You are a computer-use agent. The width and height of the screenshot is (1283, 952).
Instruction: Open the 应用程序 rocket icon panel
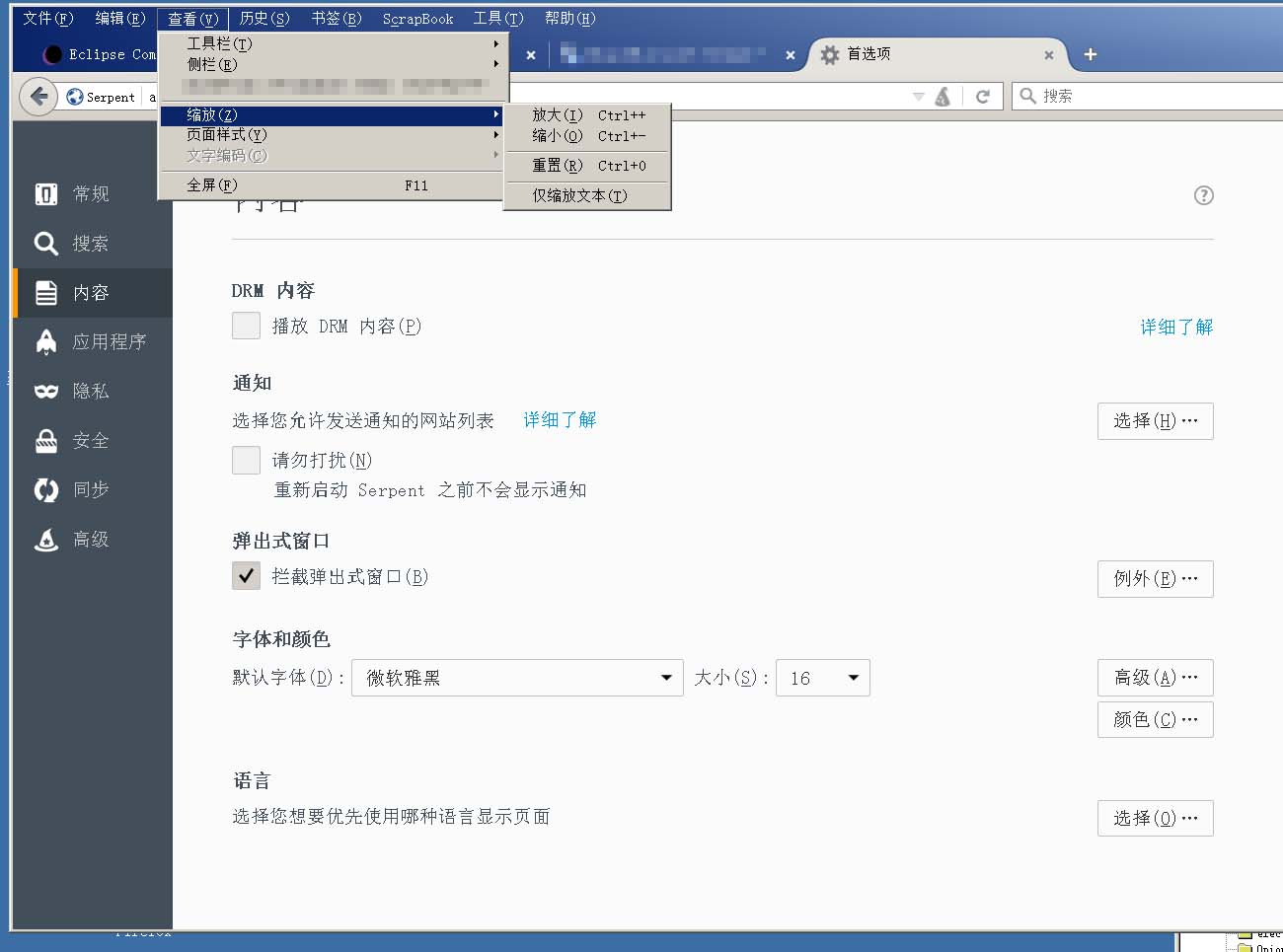46,342
